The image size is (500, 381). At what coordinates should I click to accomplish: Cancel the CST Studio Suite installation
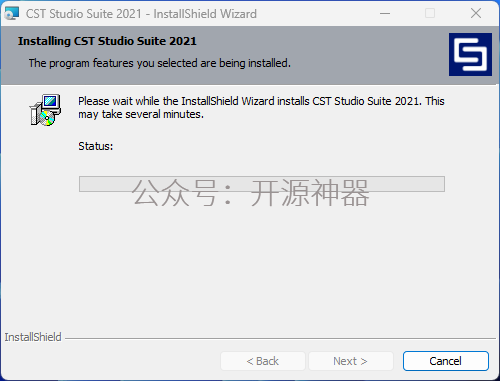click(446, 361)
